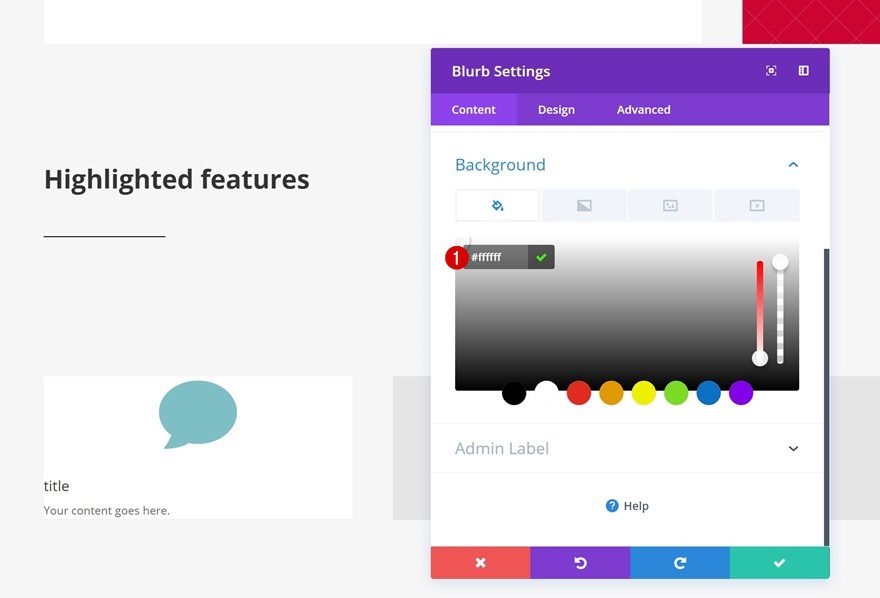Select the background color paint bucket icon
The width and height of the screenshot is (880, 598).
(497, 204)
